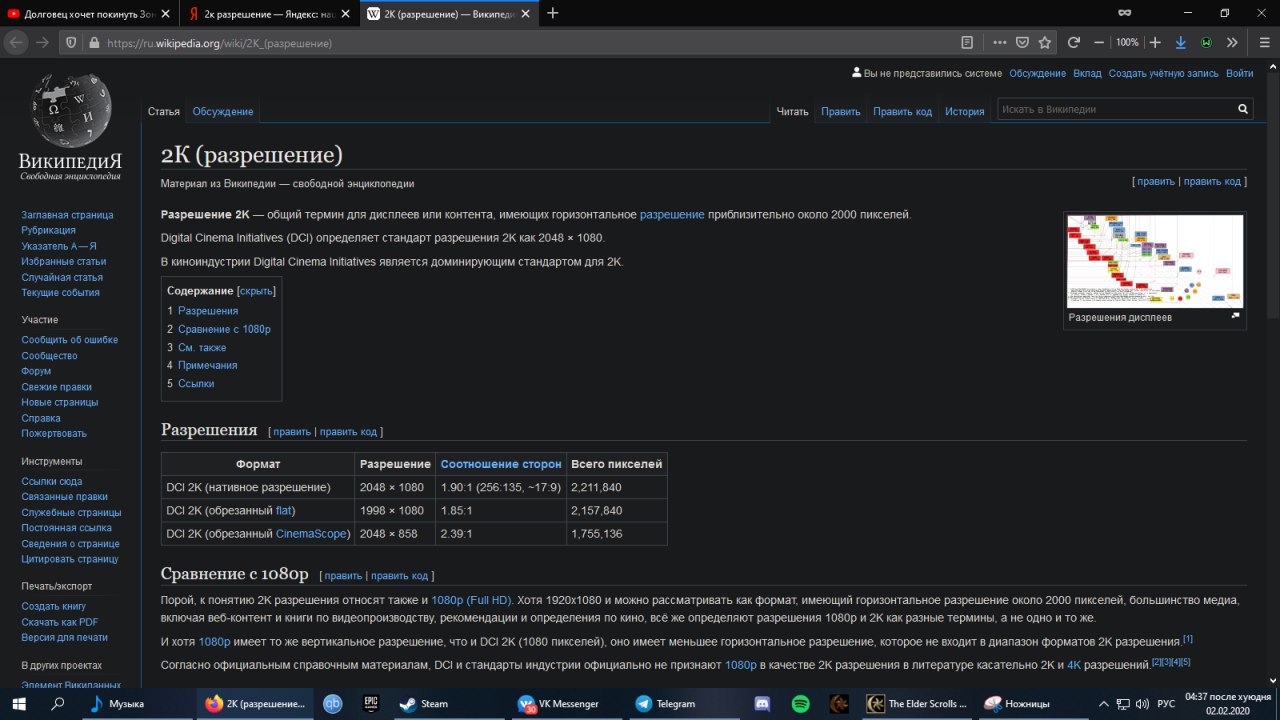Open 'Версия для печати' link
This screenshot has height=720, width=1280.
tap(64, 637)
